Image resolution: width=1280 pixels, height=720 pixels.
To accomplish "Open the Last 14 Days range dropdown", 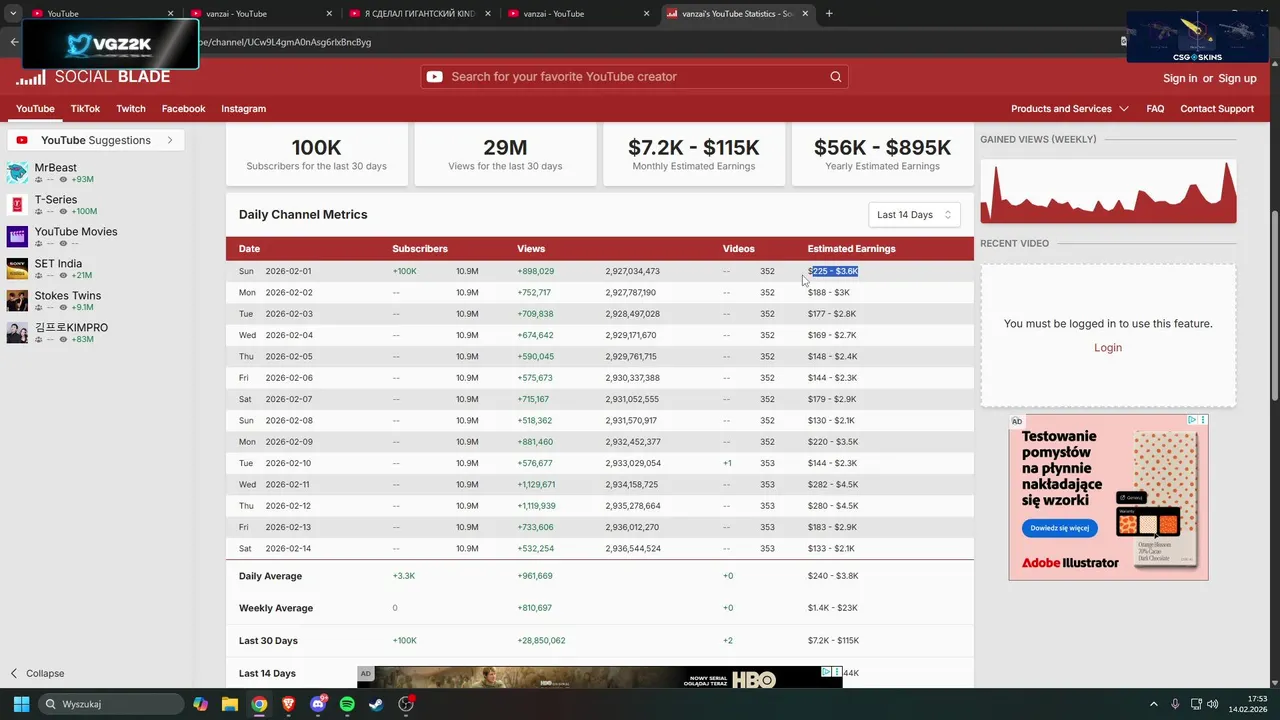I will [914, 215].
